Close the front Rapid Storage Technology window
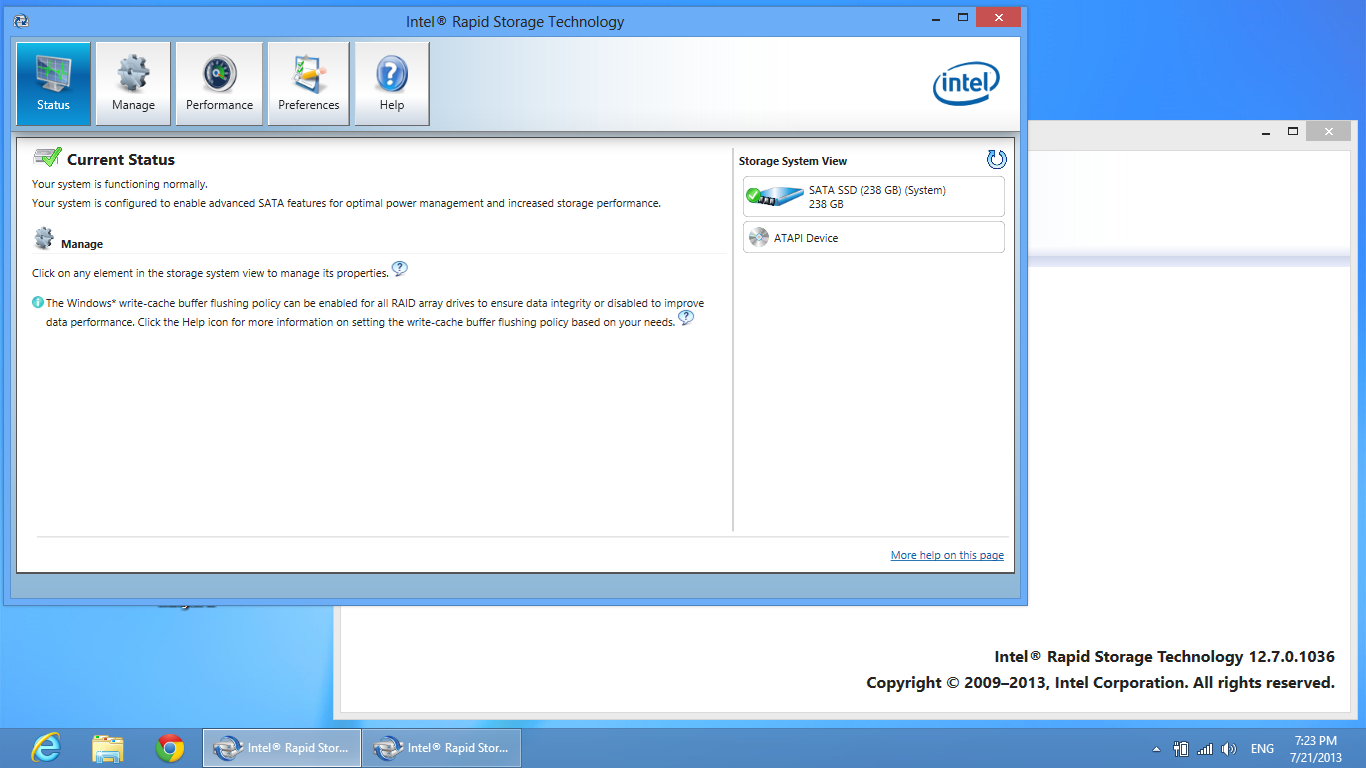 [x=998, y=17]
